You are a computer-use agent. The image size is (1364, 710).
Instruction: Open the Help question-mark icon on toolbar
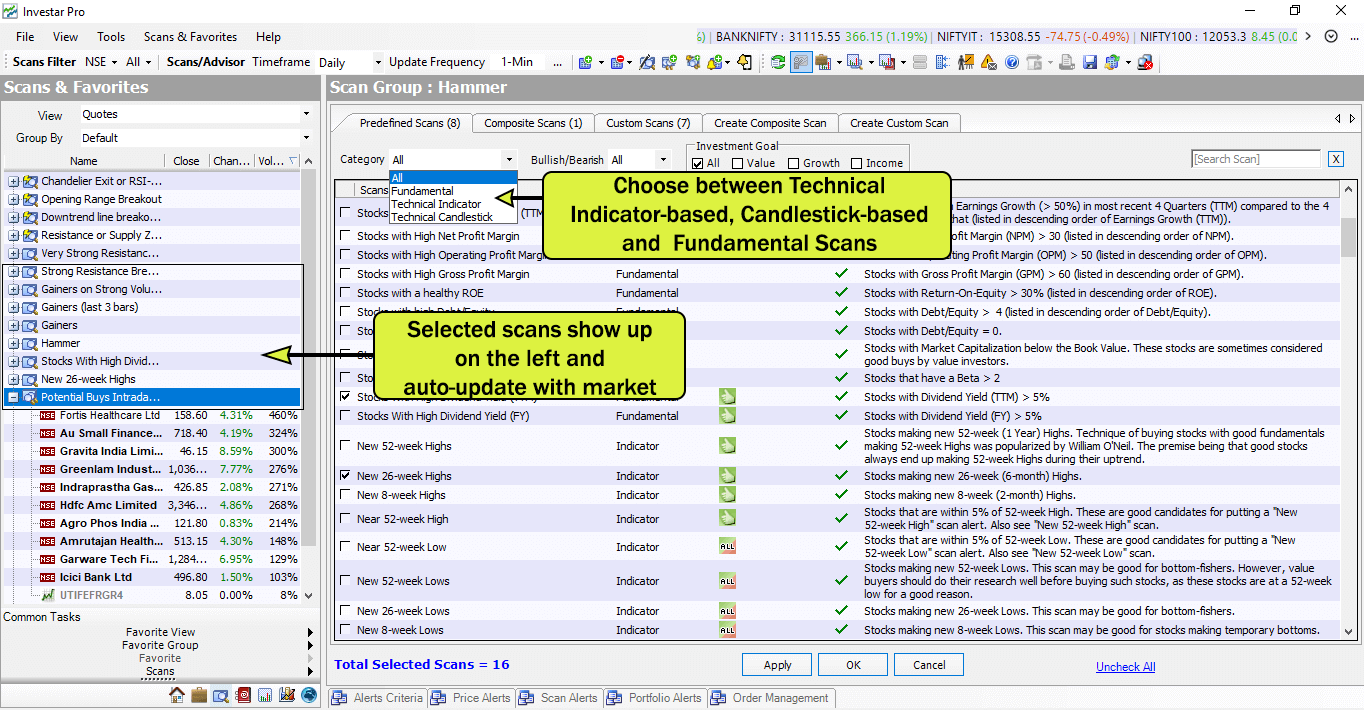1012,62
